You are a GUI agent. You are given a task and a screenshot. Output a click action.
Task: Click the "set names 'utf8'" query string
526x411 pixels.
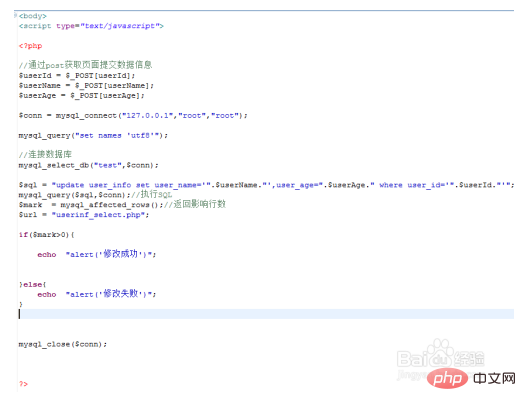pos(119,135)
